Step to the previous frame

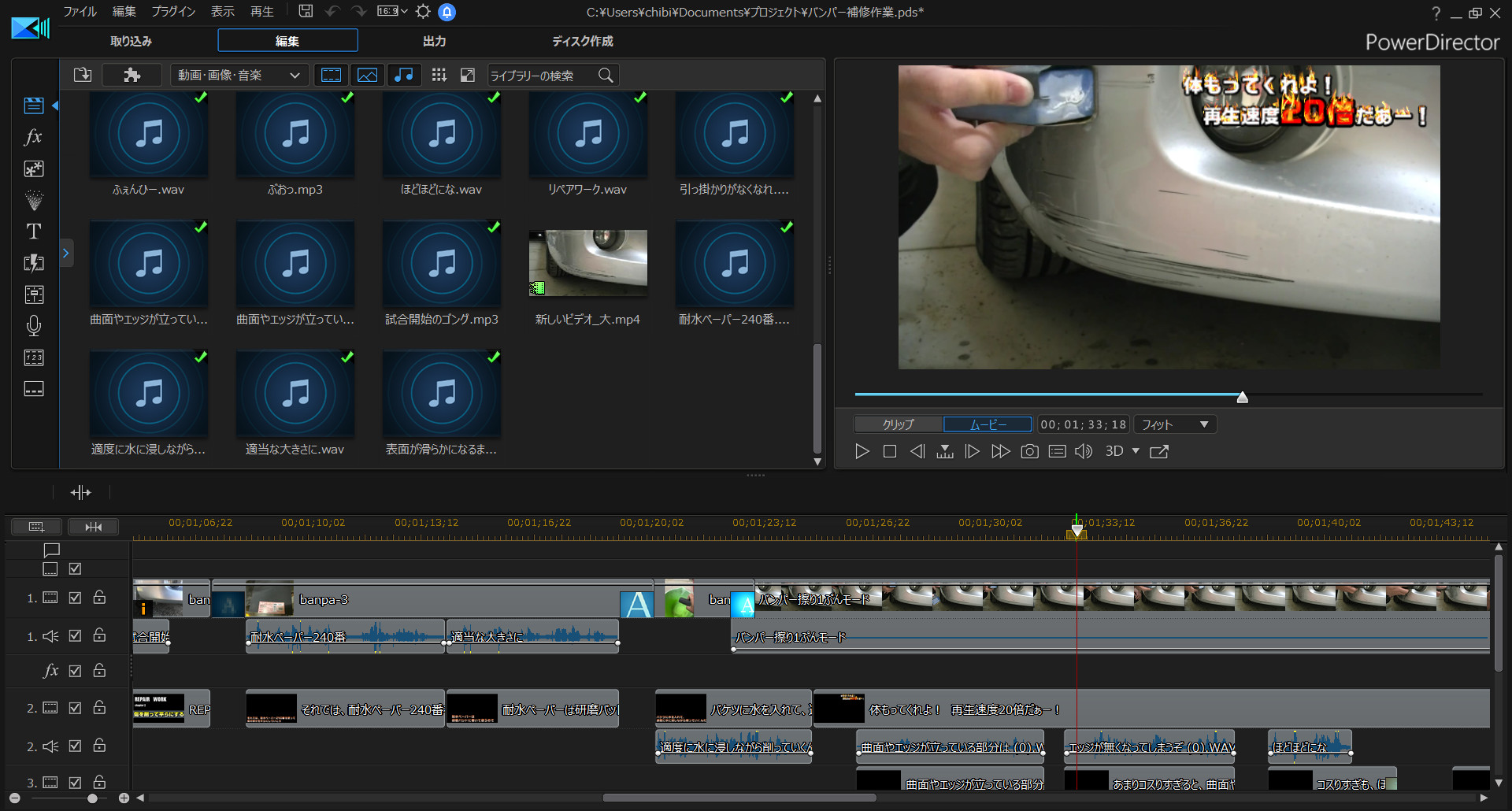pos(917,451)
